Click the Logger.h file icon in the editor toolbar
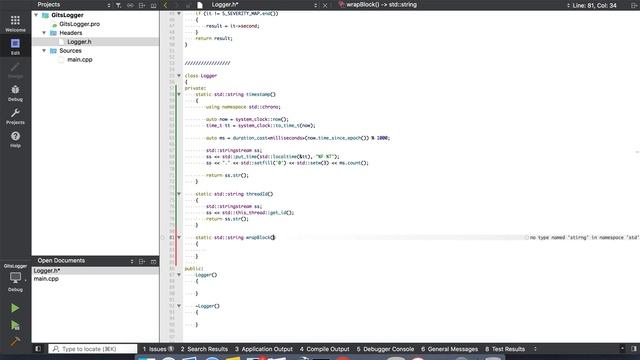The image size is (640, 360). pos(200,5)
